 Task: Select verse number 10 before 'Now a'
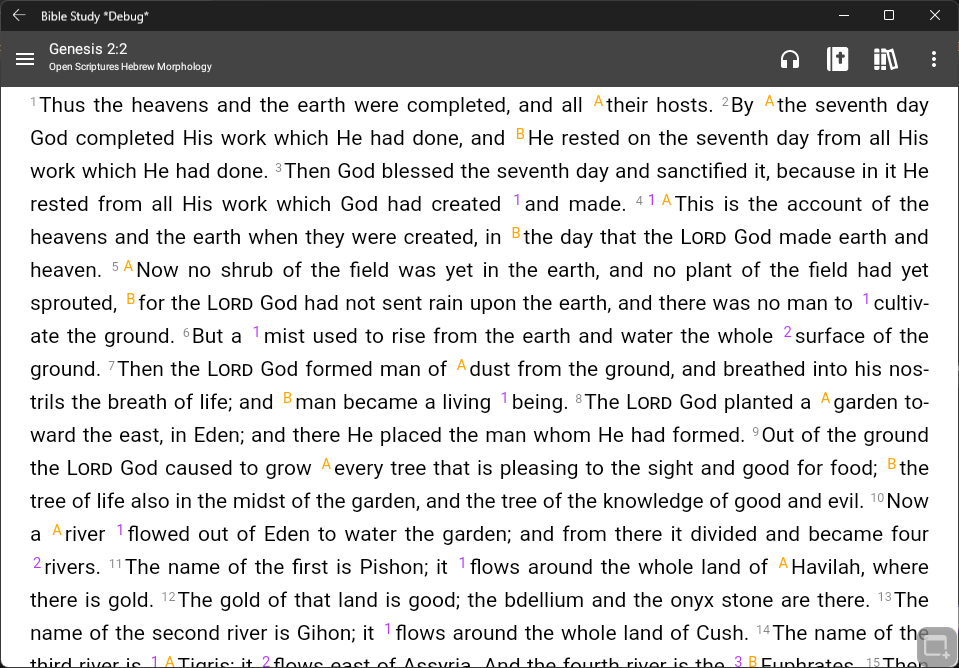[x=878, y=498]
